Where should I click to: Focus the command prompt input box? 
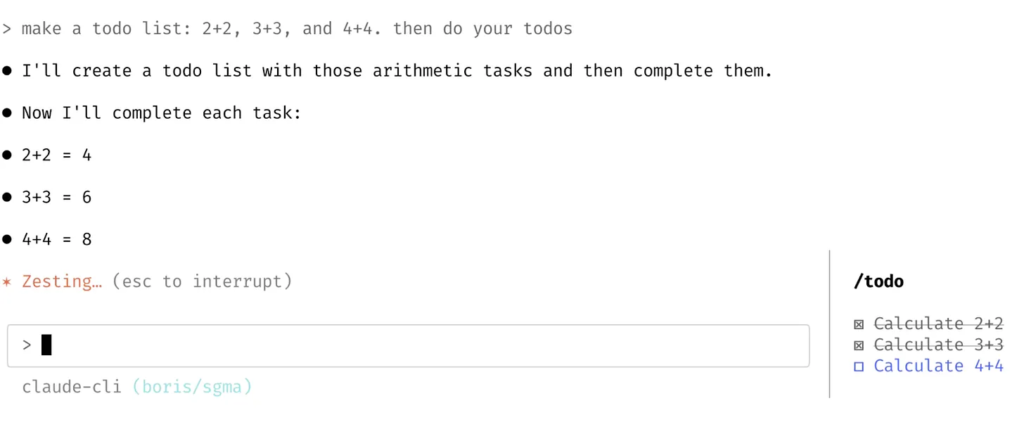[x=420, y=345]
